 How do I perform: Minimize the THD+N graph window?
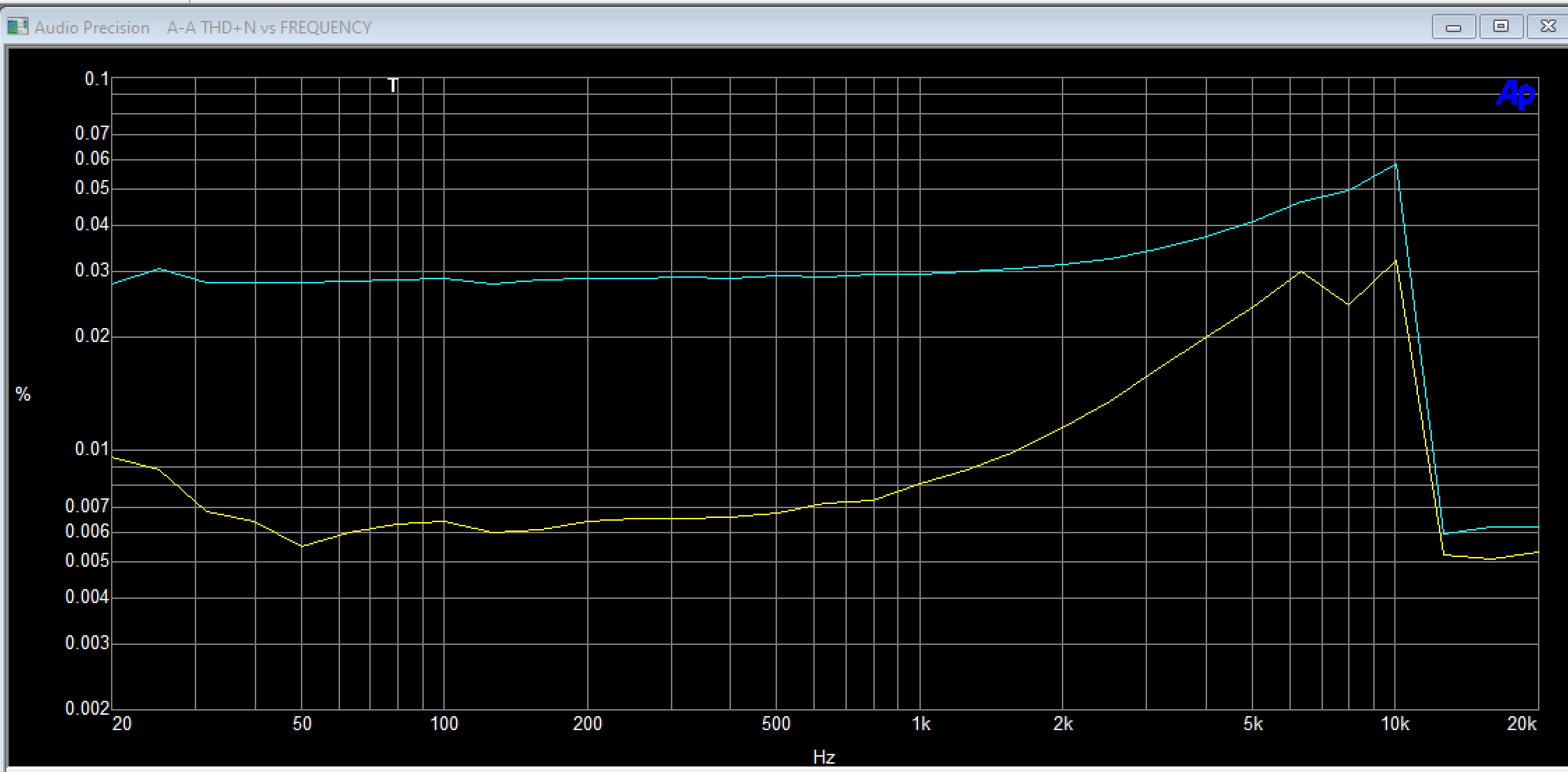pyautogui.click(x=1454, y=27)
